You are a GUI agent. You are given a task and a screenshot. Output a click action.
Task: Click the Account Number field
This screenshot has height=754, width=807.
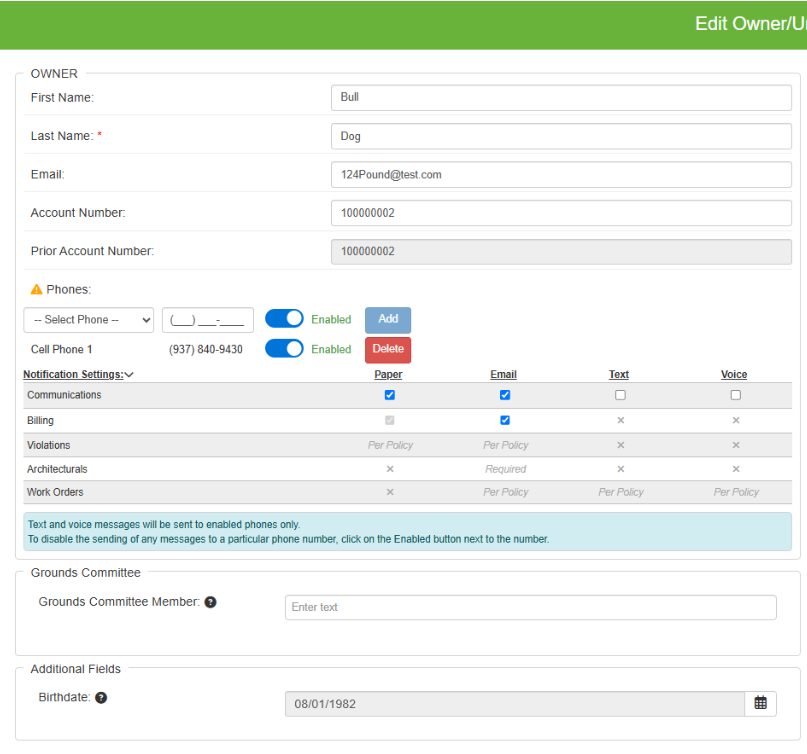pyautogui.click(x=561, y=213)
